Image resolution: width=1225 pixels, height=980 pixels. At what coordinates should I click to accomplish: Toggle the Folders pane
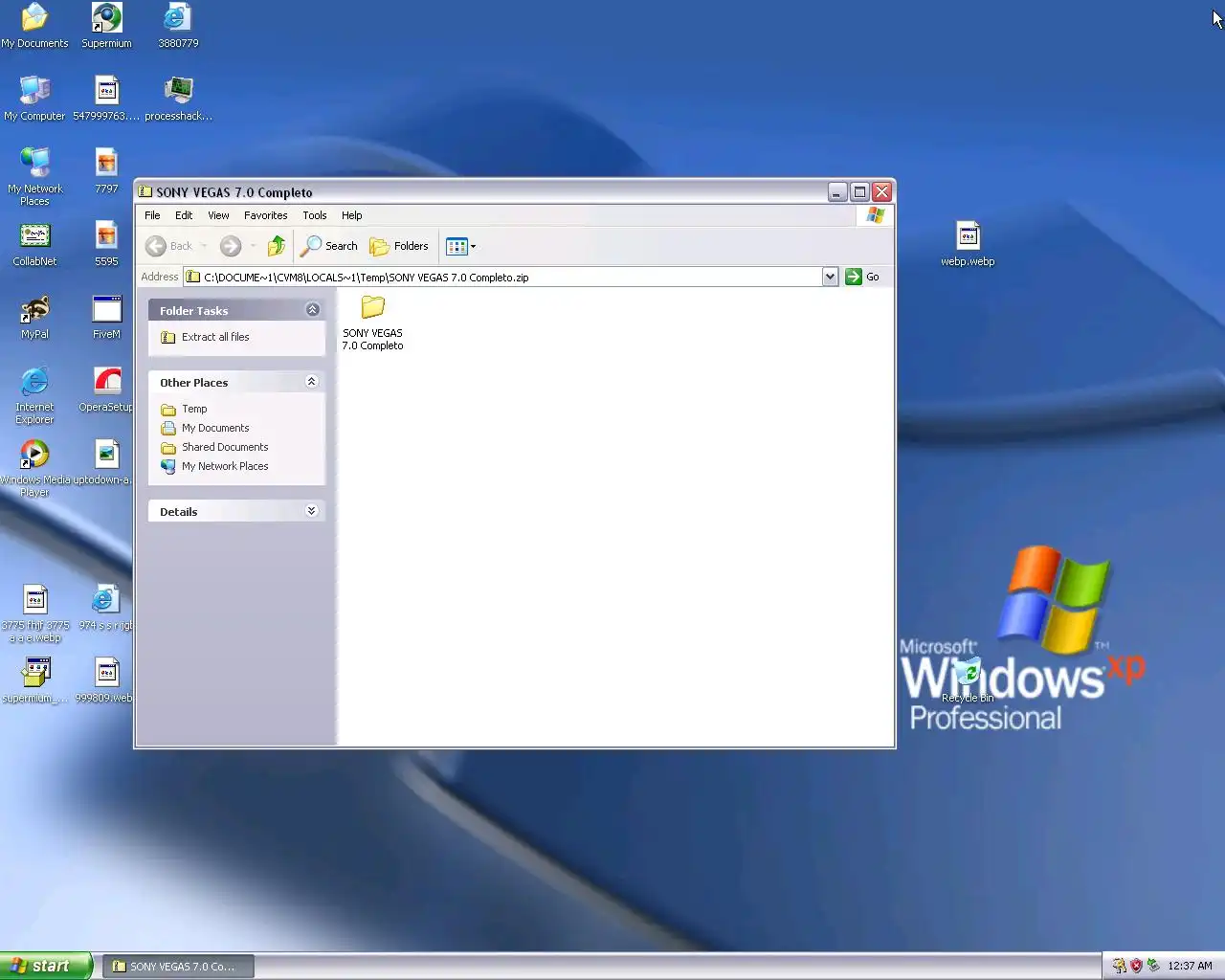[399, 246]
